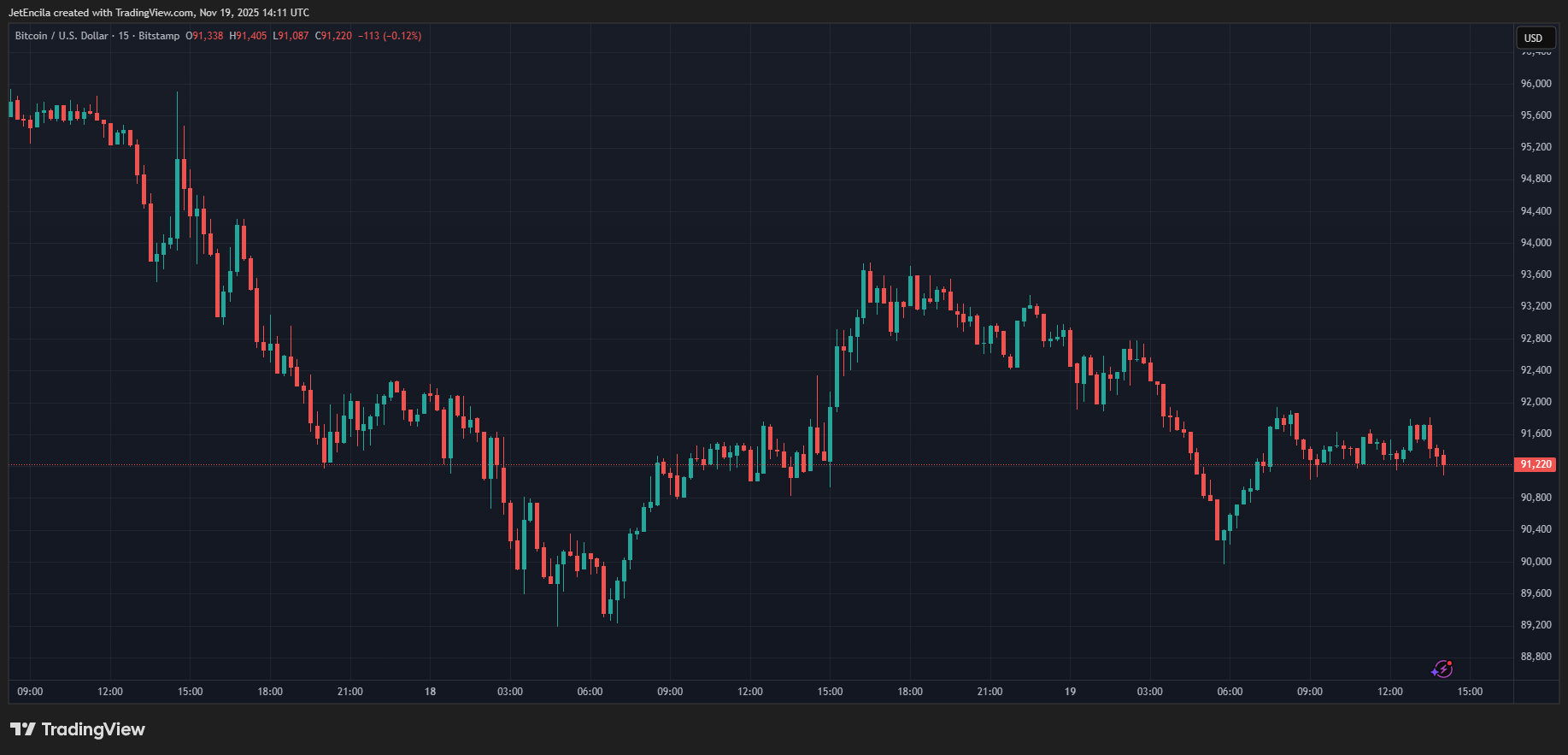Click the H91,405 high value in legend

point(248,36)
